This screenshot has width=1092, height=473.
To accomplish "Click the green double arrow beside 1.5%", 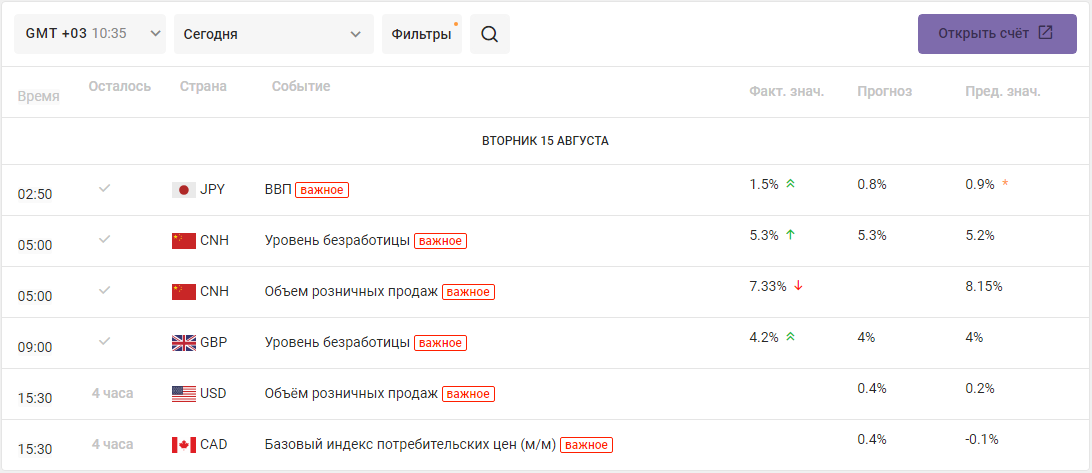I will [790, 184].
